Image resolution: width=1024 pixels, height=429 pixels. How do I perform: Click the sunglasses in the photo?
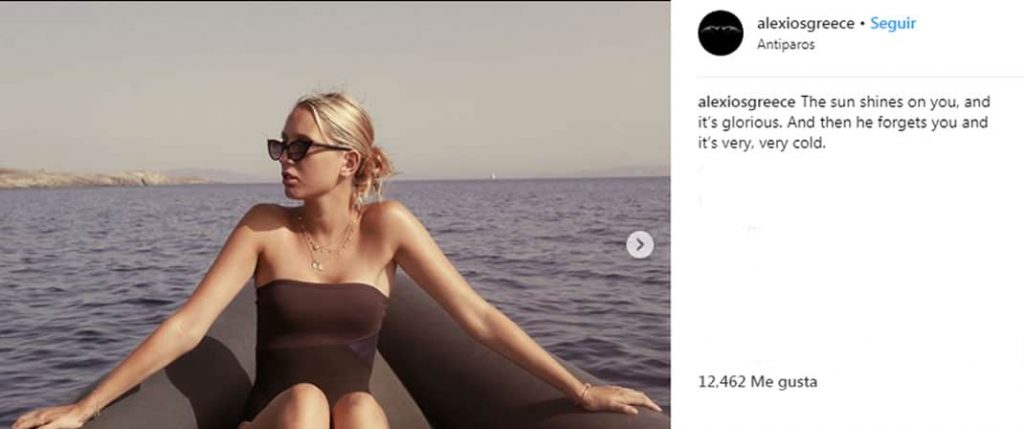click(x=302, y=149)
